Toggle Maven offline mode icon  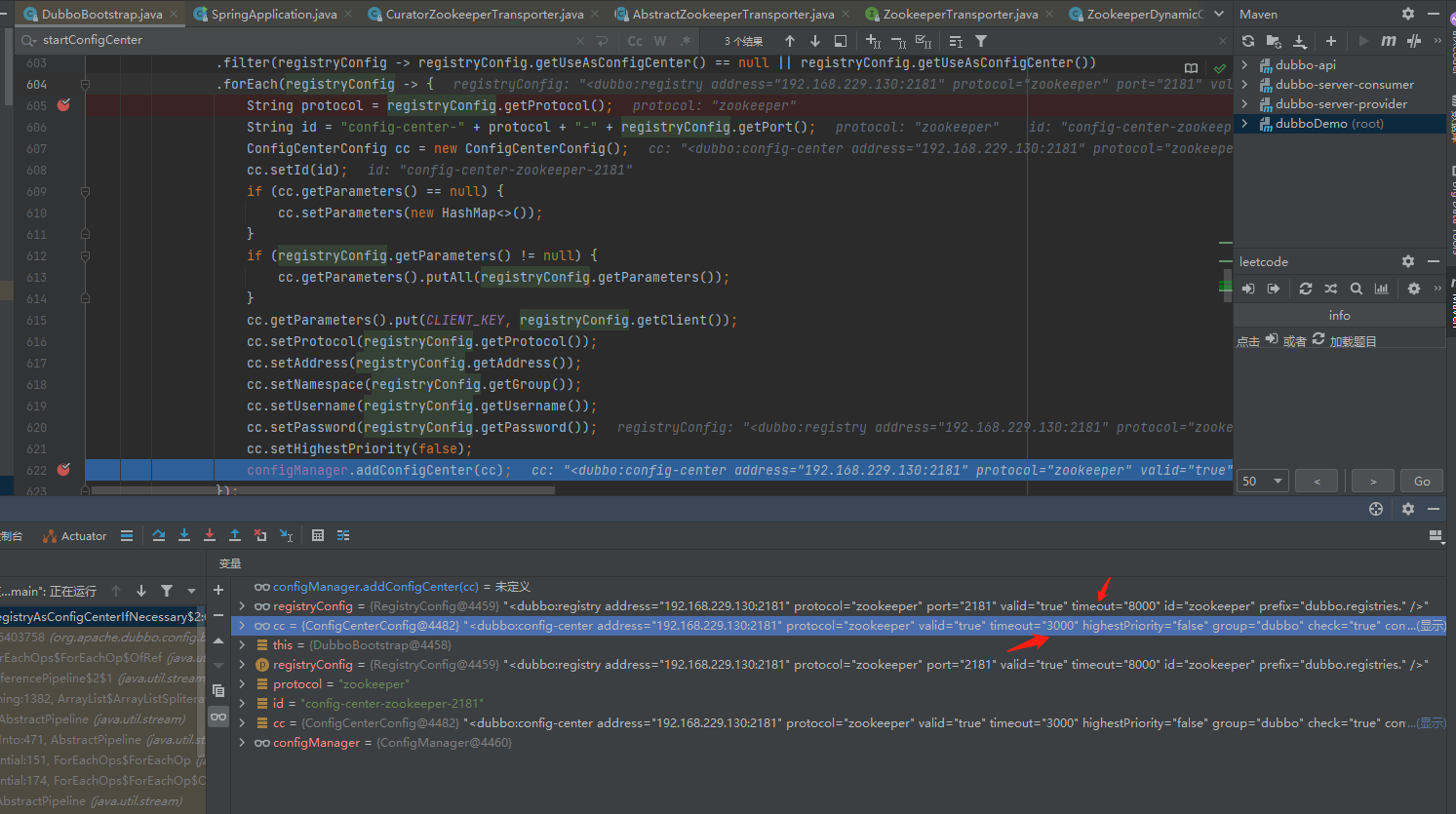(1414, 41)
